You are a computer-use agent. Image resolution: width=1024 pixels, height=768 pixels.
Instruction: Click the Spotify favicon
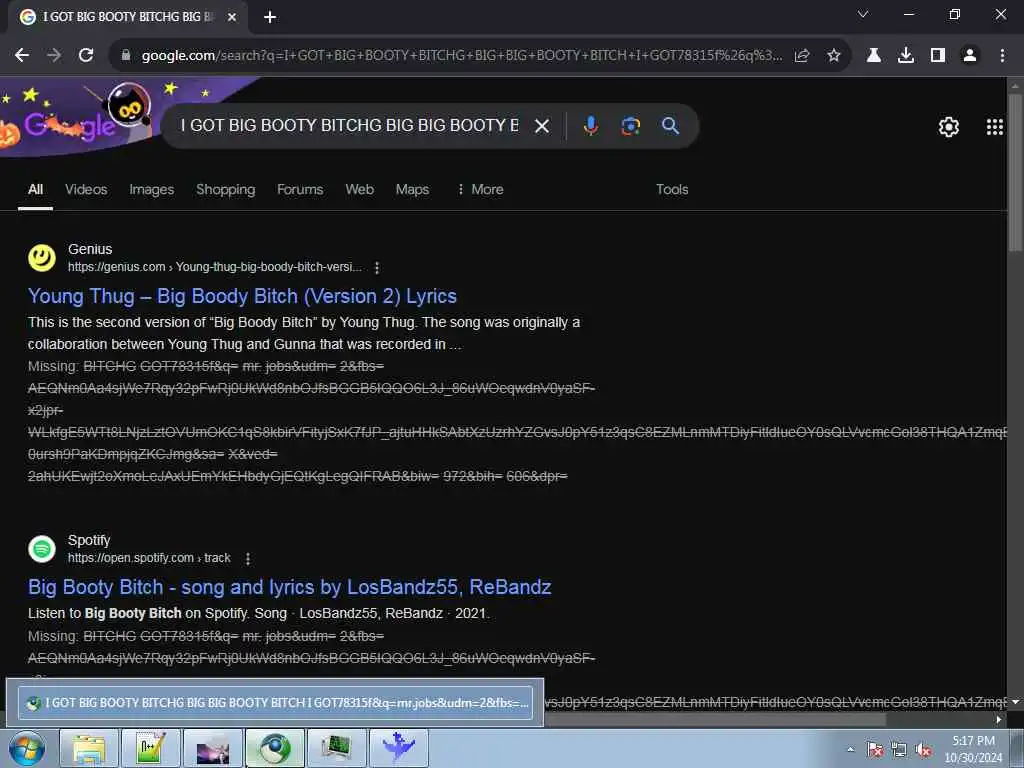tap(42, 549)
